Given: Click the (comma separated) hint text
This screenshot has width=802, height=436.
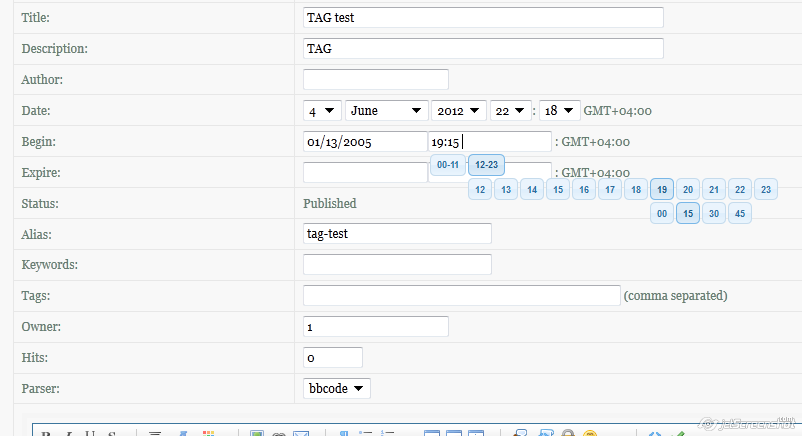Looking at the screenshot, I should (675, 296).
